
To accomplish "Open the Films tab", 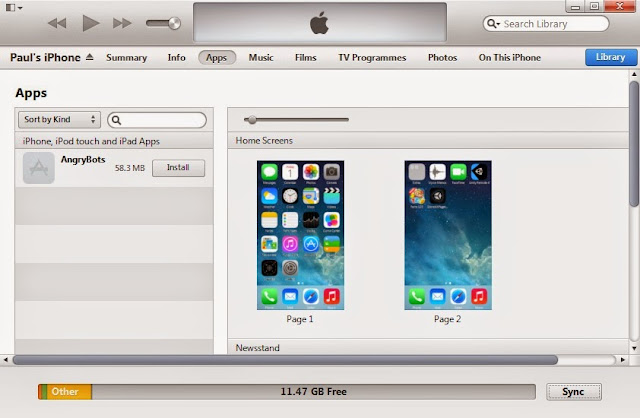I will tap(305, 58).
